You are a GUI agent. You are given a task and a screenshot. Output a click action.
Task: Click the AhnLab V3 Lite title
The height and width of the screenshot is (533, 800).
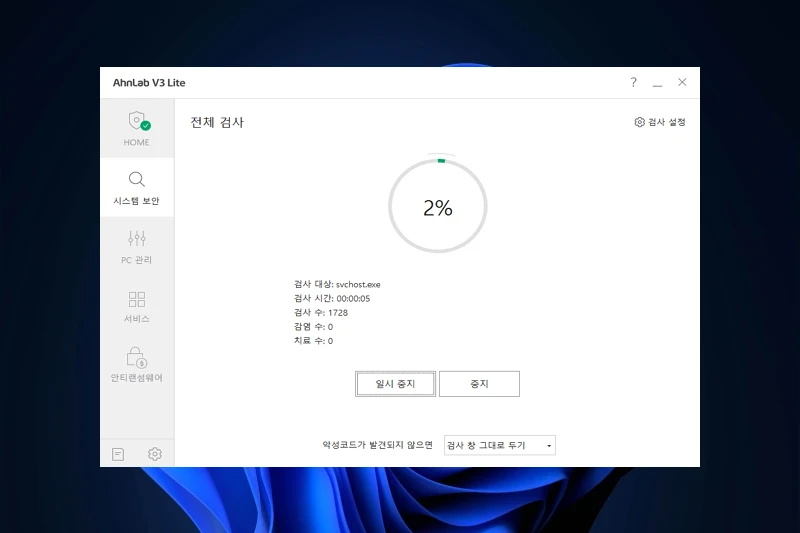pyautogui.click(x=149, y=83)
